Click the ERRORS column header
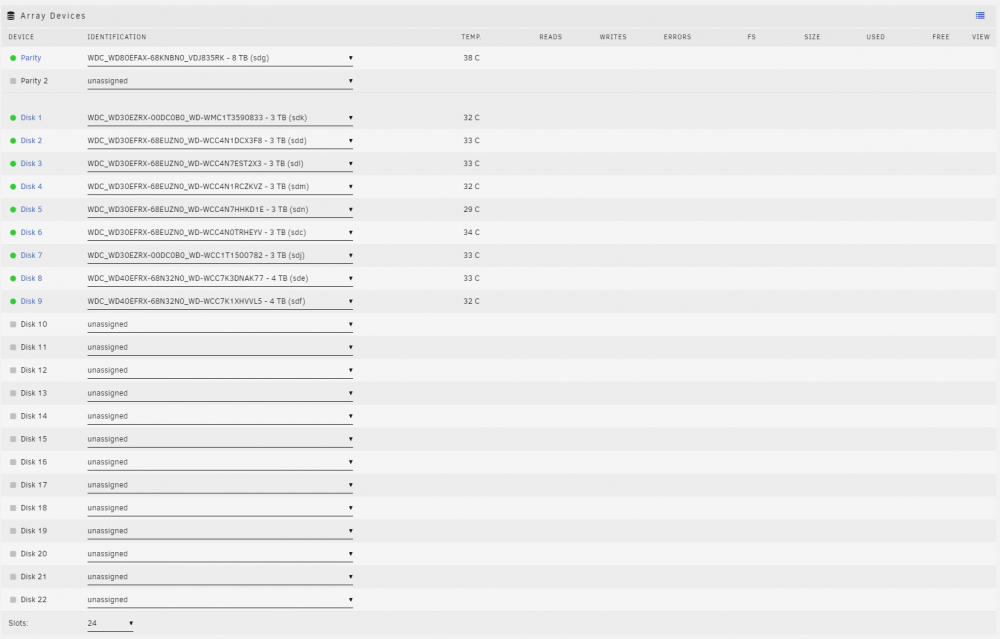Image resolution: width=1000 pixels, height=639 pixels. tap(677, 37)
